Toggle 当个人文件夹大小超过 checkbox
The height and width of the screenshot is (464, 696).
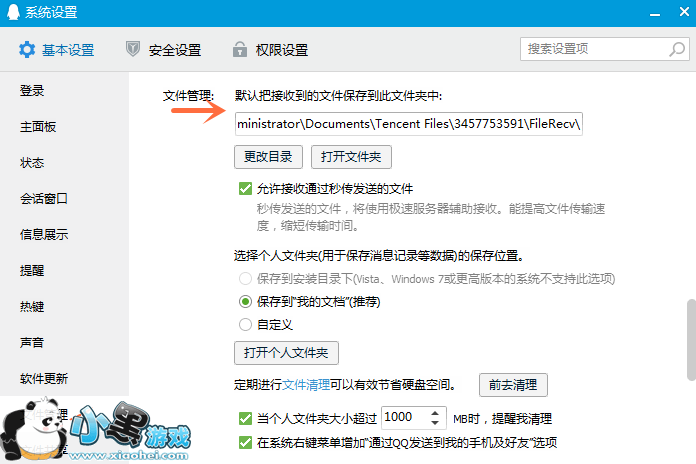[245, 419]
